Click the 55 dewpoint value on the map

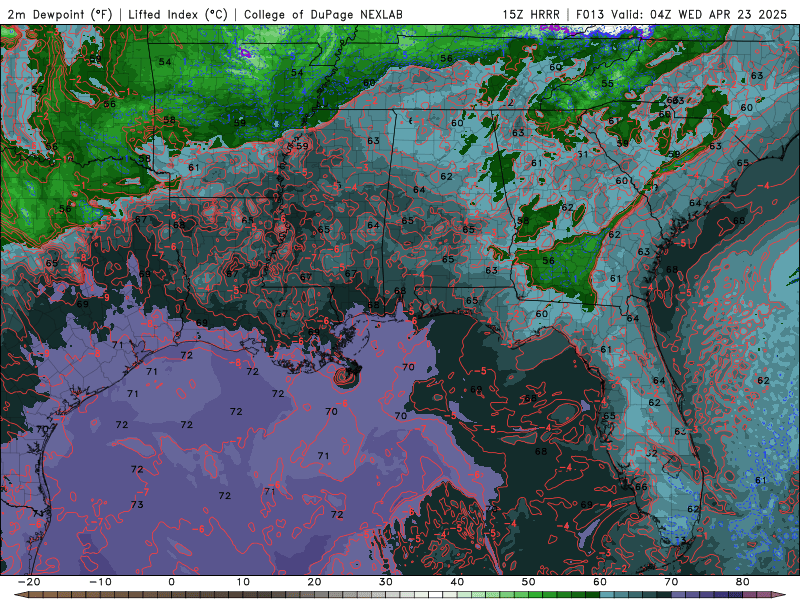(x=607, y=84)
